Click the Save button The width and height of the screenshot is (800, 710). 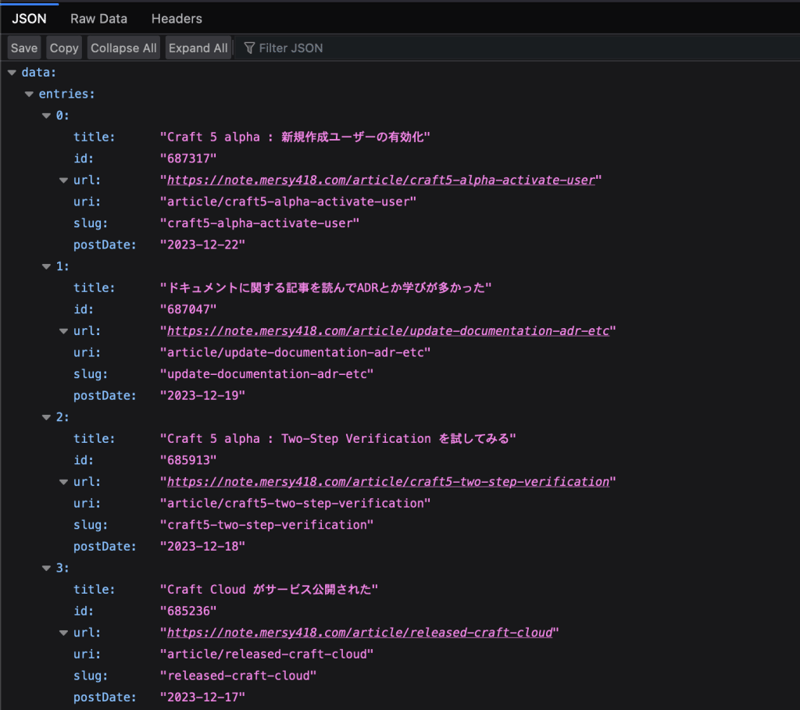[24, 48]
